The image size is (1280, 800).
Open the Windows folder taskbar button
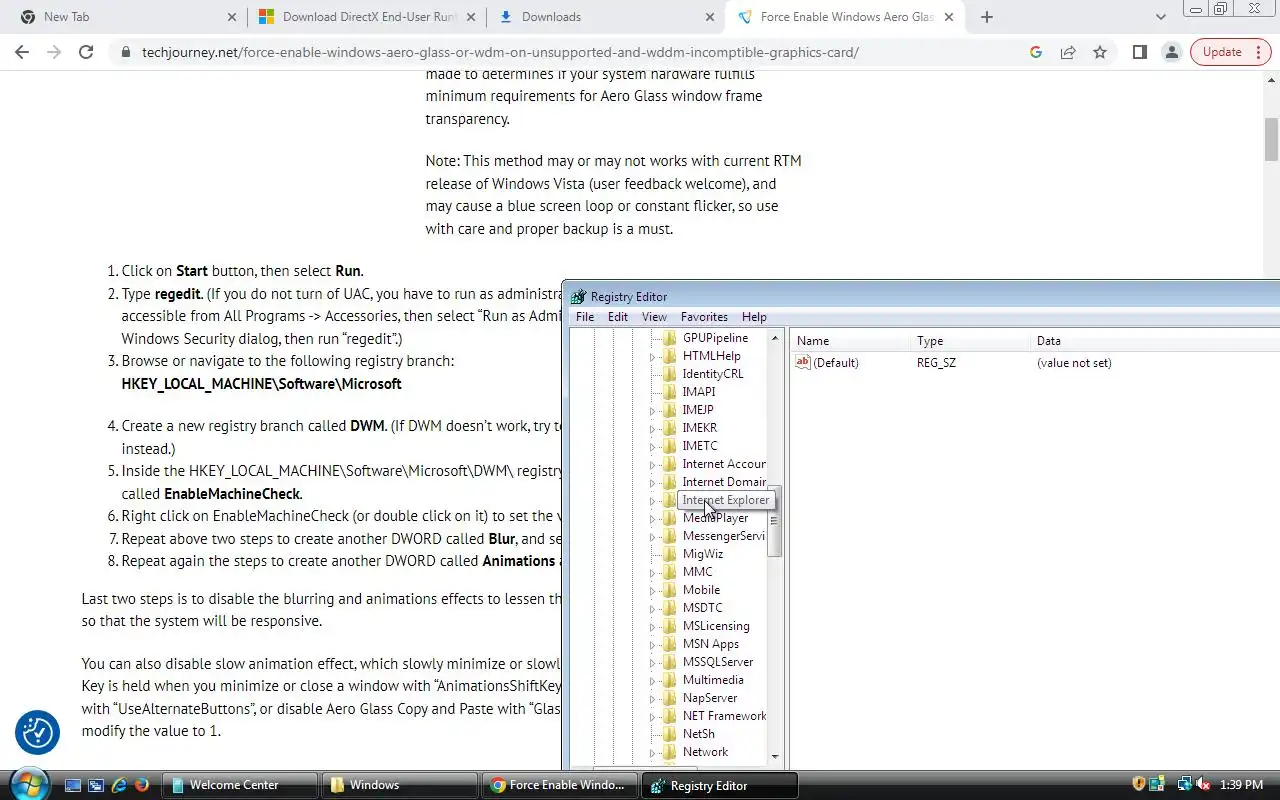(400, 785)
